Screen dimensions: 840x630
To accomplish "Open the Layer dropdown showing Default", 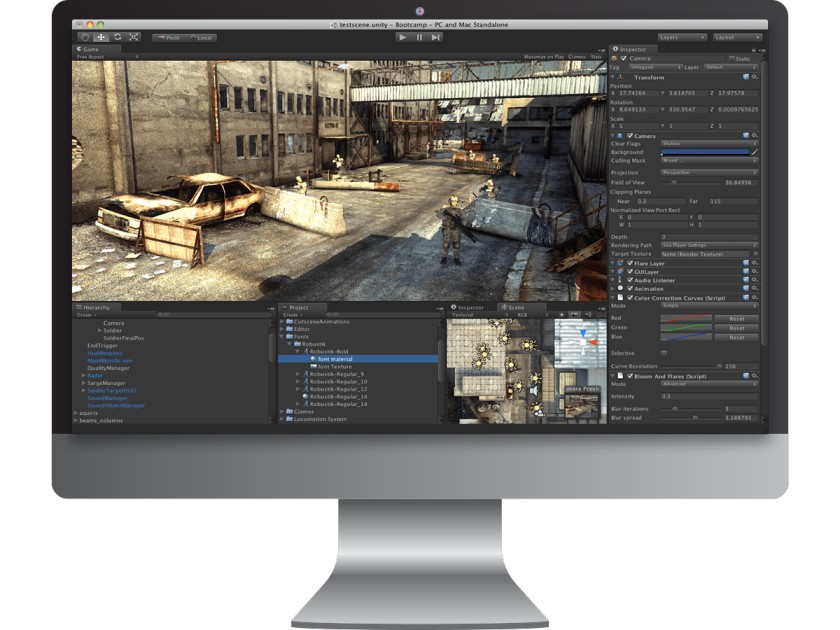I will pos(730,68).
